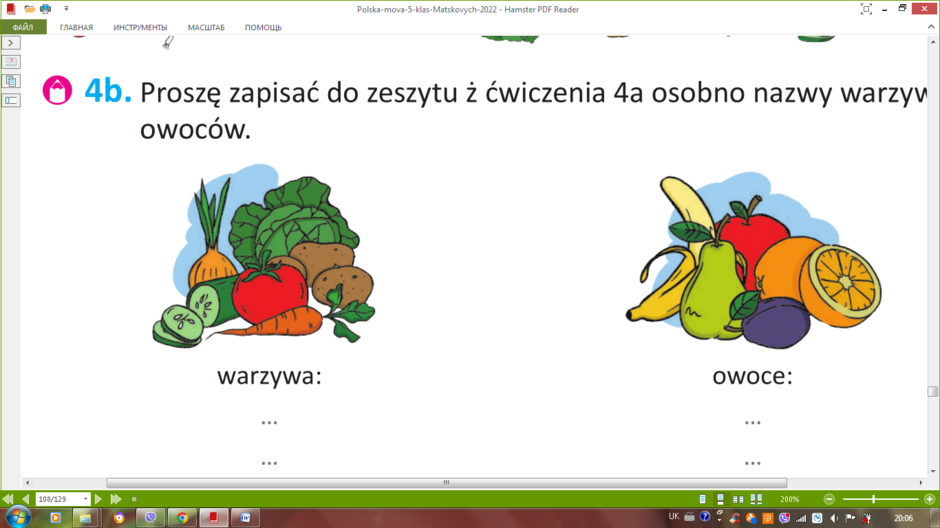Click the blue '4b.' exercise number
Viewport: 940px width, 528px height.
coord(108,91)
